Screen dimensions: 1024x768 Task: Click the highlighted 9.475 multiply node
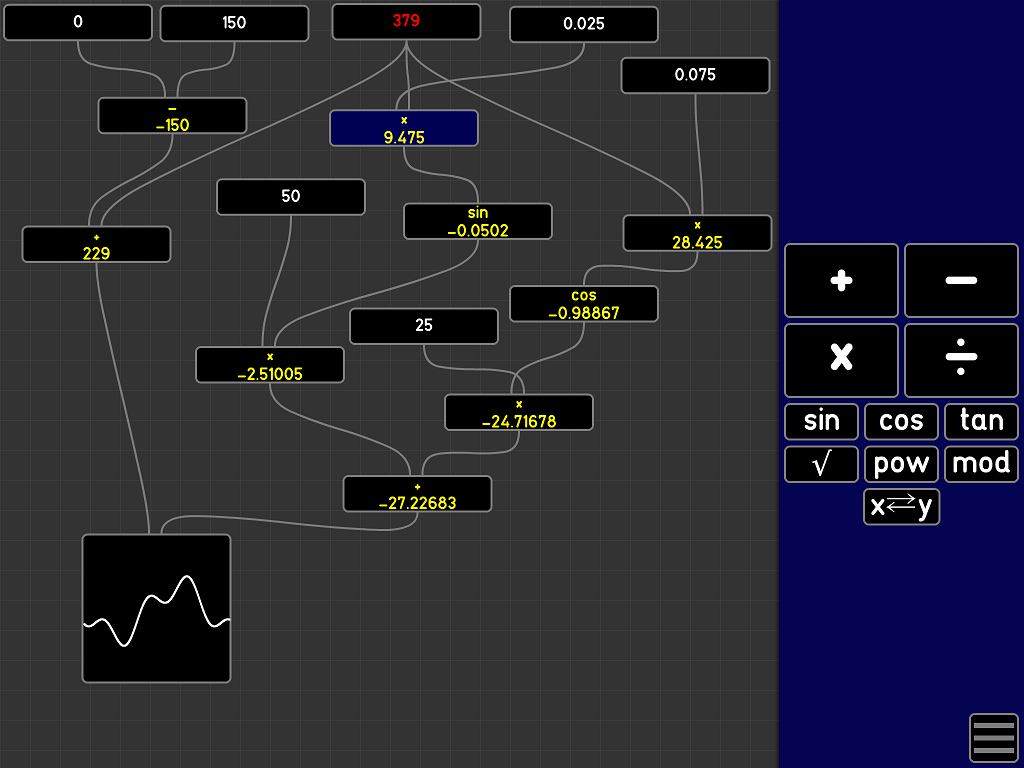(x=404, y=128)
